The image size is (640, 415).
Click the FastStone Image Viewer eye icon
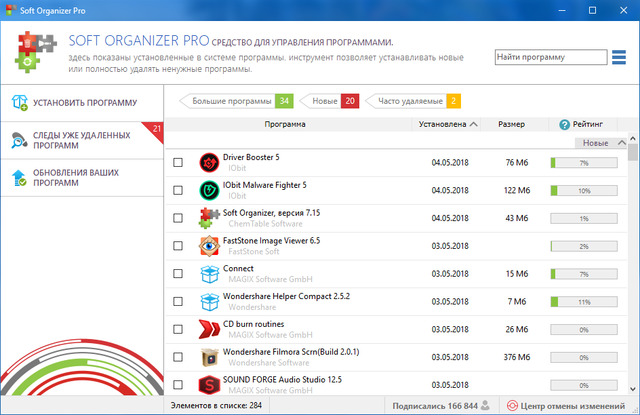209,246
